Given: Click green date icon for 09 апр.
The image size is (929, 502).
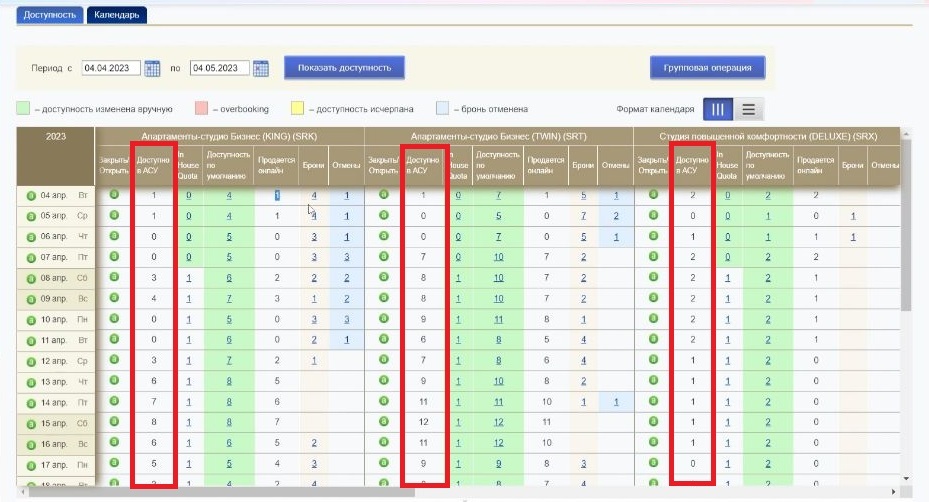Looking at the screenshot, I should click(x=31, y=299).
